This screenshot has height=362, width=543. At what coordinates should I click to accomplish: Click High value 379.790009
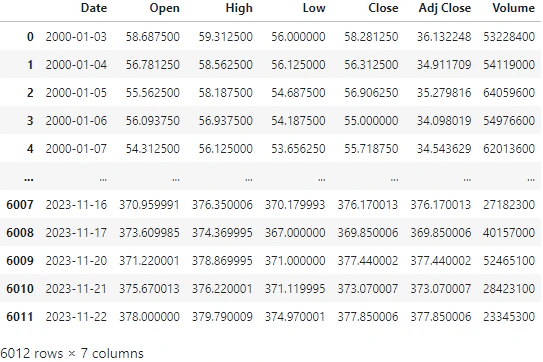coord(222,317)
